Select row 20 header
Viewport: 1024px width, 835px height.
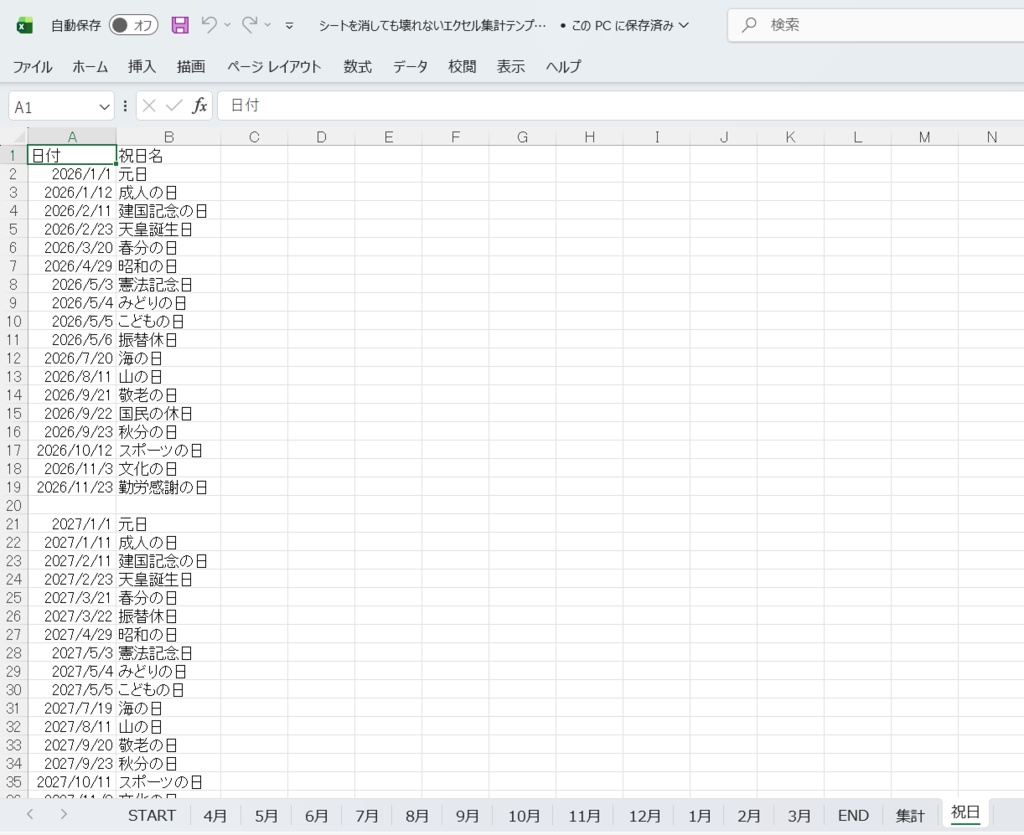pos(14,506)
